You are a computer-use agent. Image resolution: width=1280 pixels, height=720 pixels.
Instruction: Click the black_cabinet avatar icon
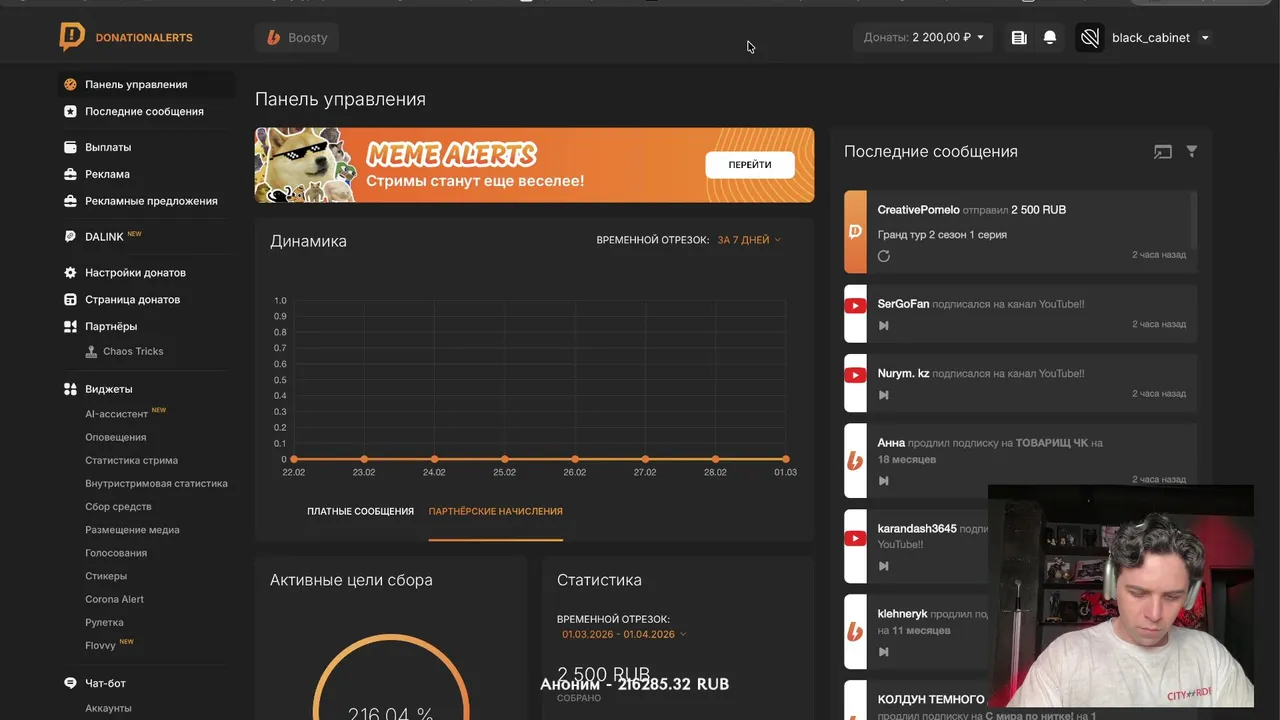click(x=1090, y=38)
